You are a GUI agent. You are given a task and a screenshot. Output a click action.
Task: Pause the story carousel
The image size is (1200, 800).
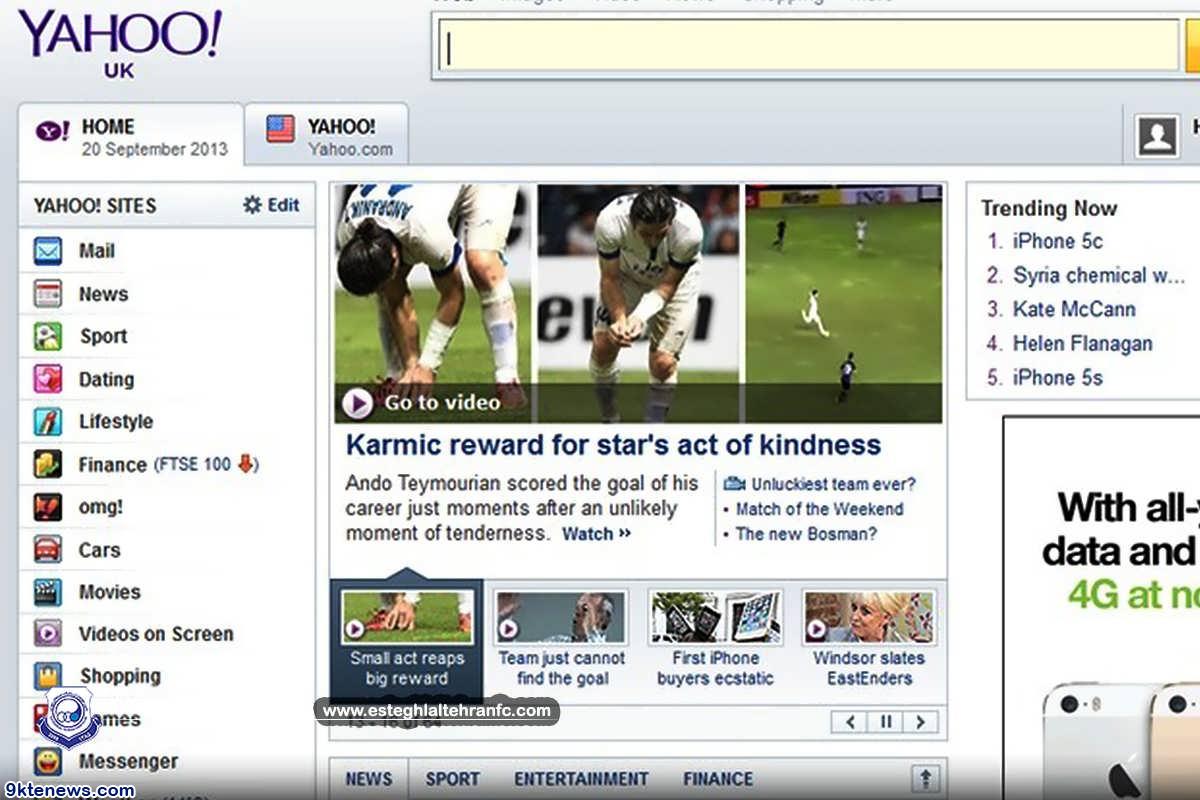886,722
